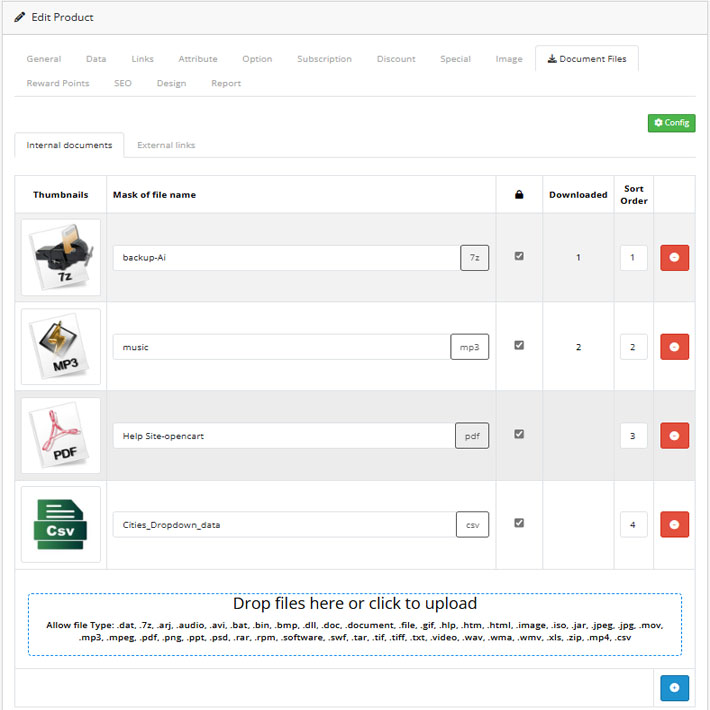Click the 7z extension label

pyautogui.click(x=475, y=258)
